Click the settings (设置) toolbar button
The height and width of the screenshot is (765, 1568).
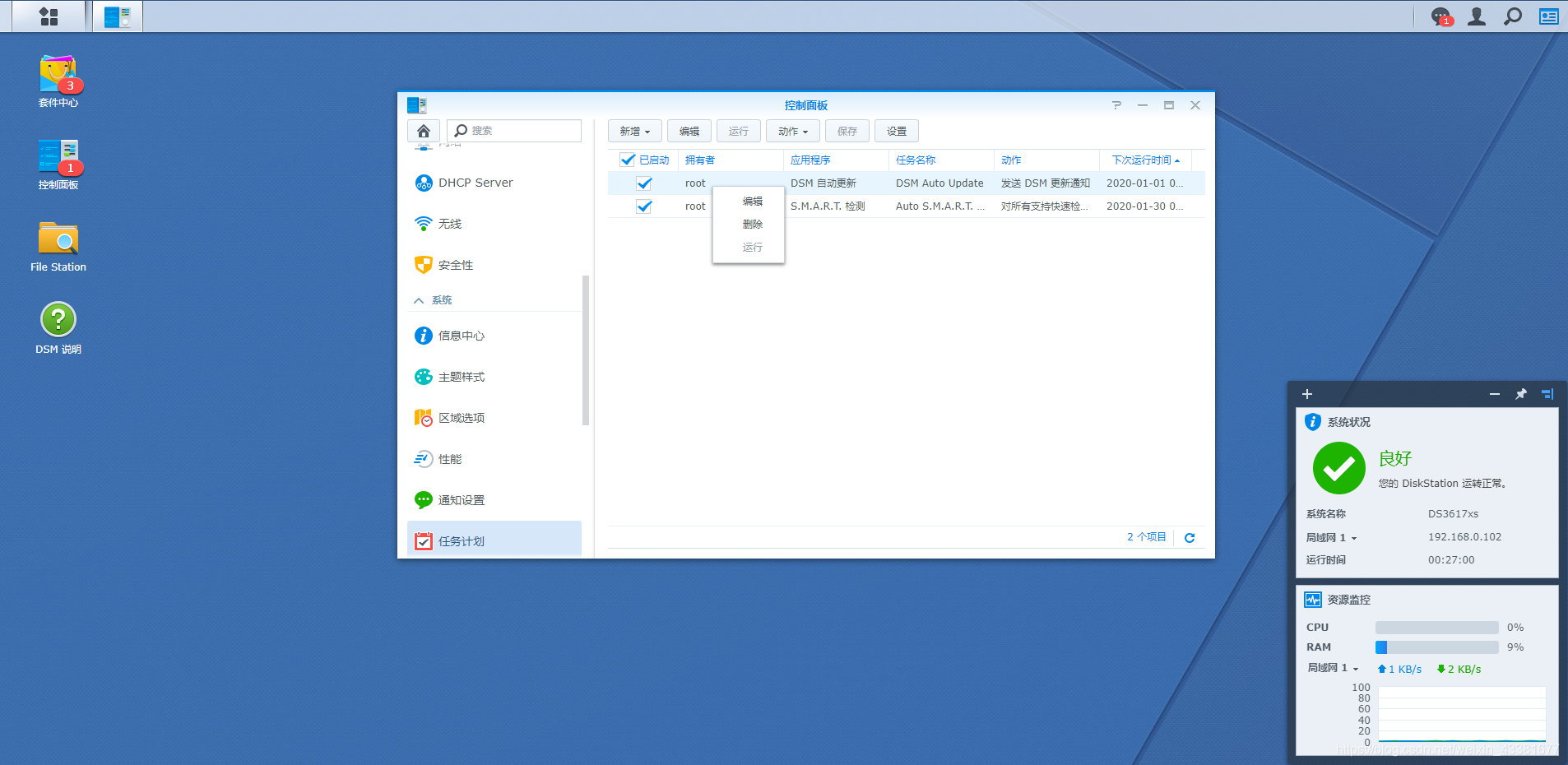click(x=897, y=132)
